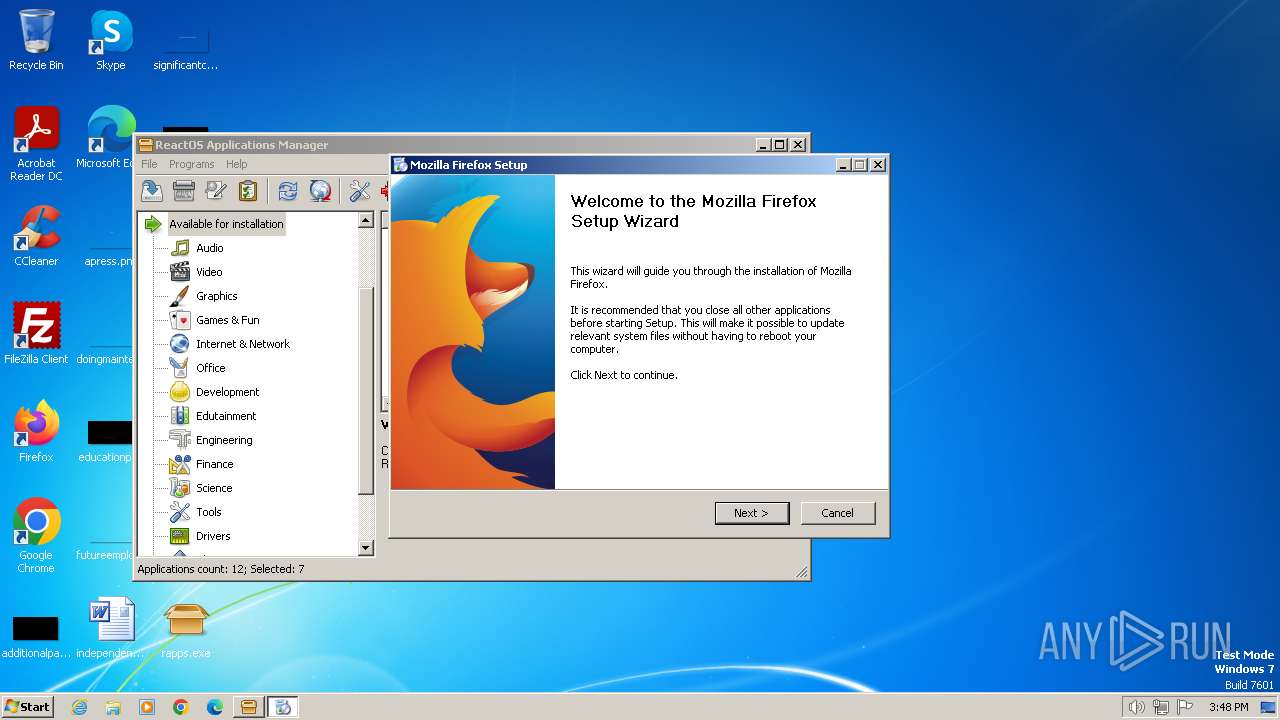Open the File menu in Applications Manager

(x=149, y=164)
